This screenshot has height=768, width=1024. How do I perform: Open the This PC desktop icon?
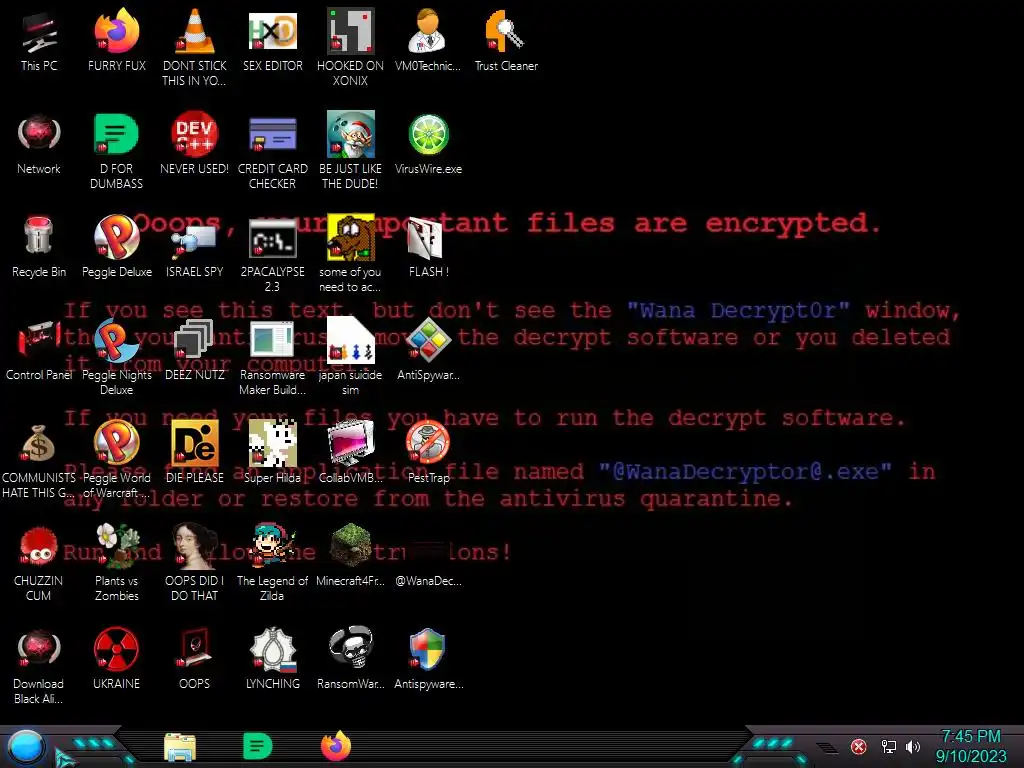39,33
